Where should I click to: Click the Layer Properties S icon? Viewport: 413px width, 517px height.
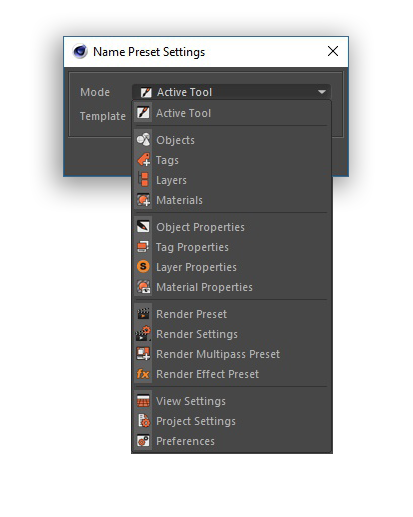[143, 267]
